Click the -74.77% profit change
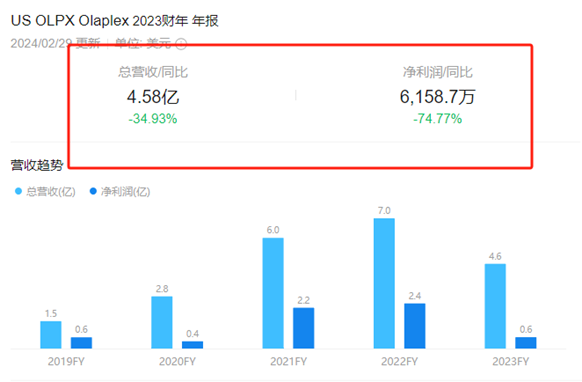This screenshot has height=382, width=582. pos(438,119)
